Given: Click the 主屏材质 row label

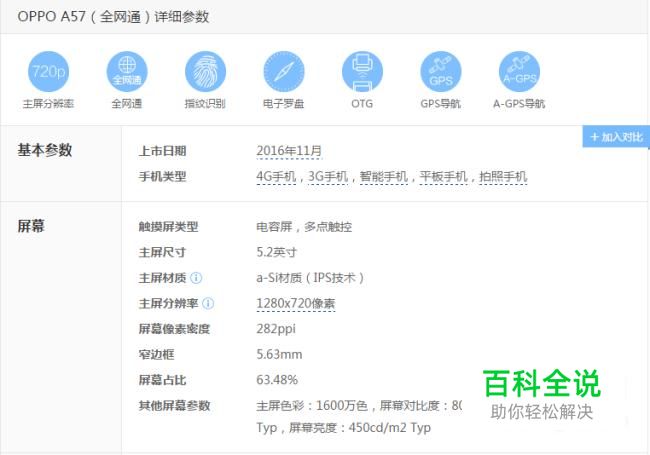Looking at the screenshot, I should click(x=162, y=278).
